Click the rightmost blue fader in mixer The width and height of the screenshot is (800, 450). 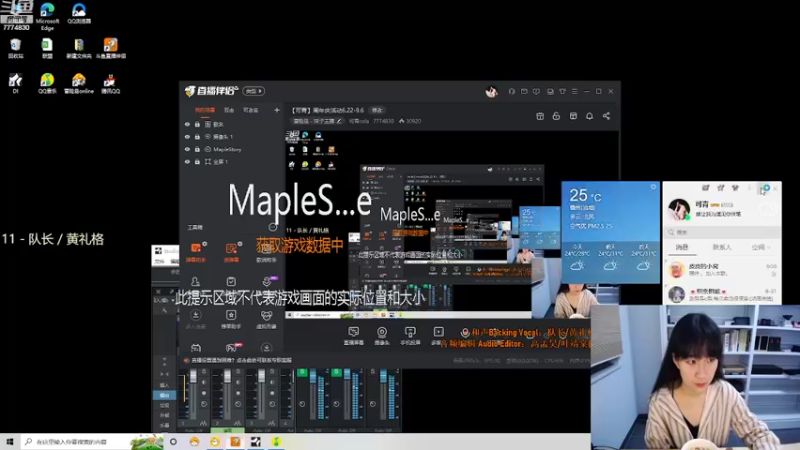point(383,378)
